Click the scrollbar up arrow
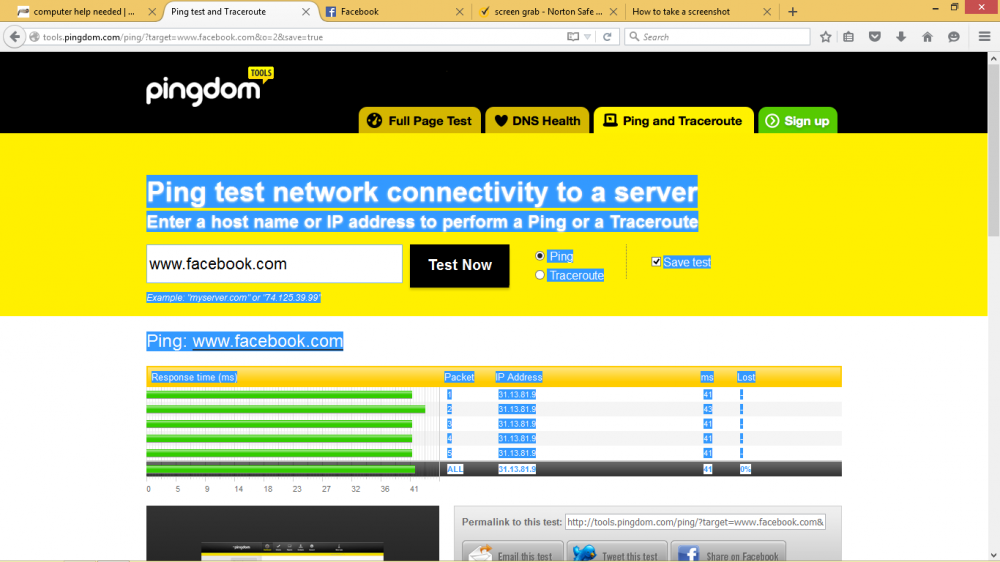Image resolution: width=1000 pixels, height=562 pixels. pyautogui.click(x=993, y=58)
